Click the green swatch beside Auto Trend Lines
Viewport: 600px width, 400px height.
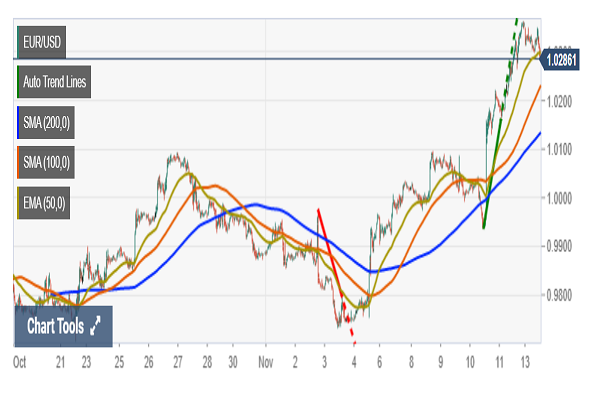click(x=17, y=83)
